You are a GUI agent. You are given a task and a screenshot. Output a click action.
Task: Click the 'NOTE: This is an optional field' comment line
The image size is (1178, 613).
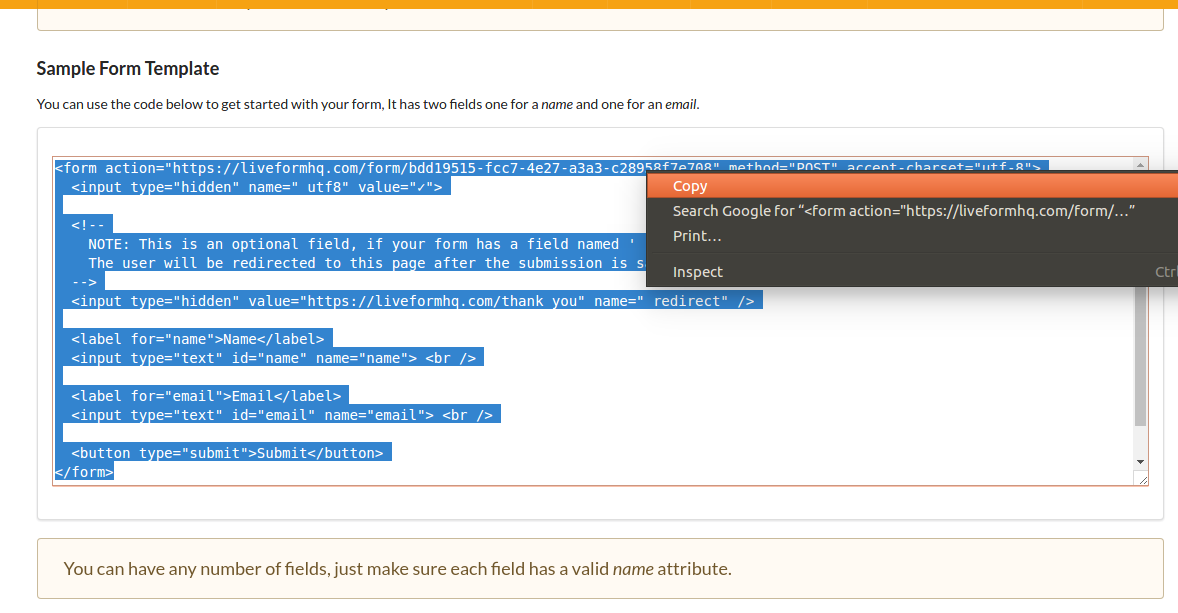[362, 244]
